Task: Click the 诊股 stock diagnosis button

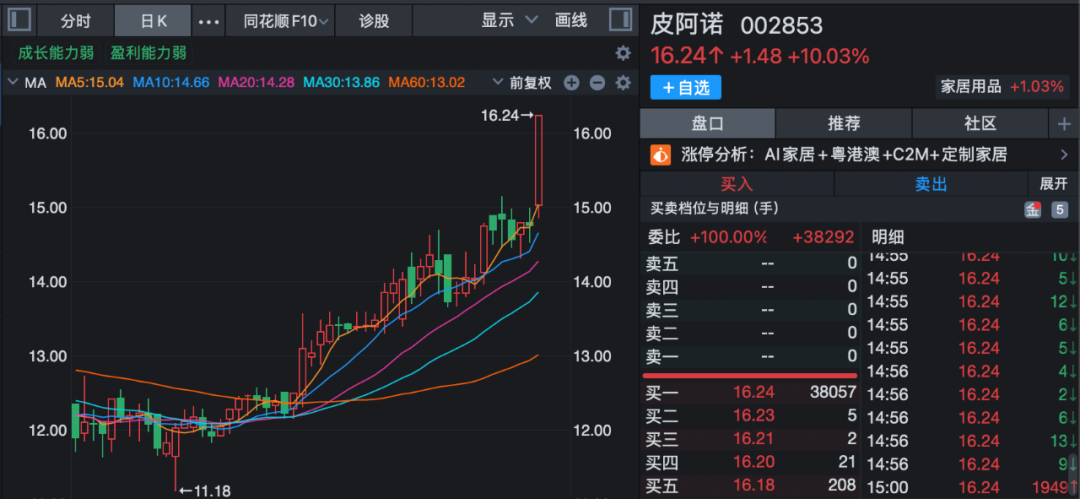Action: click(x=373, y=20)
